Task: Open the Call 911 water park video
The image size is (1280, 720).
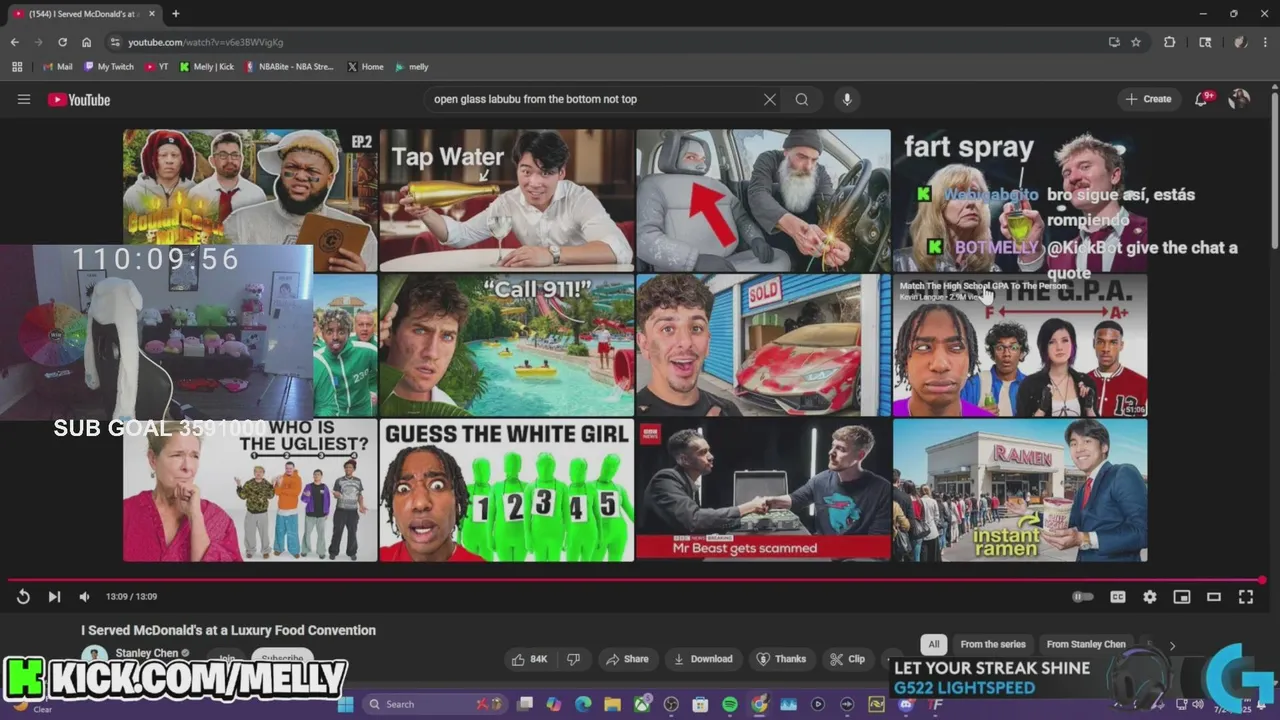Action: [x=506, y=345]
